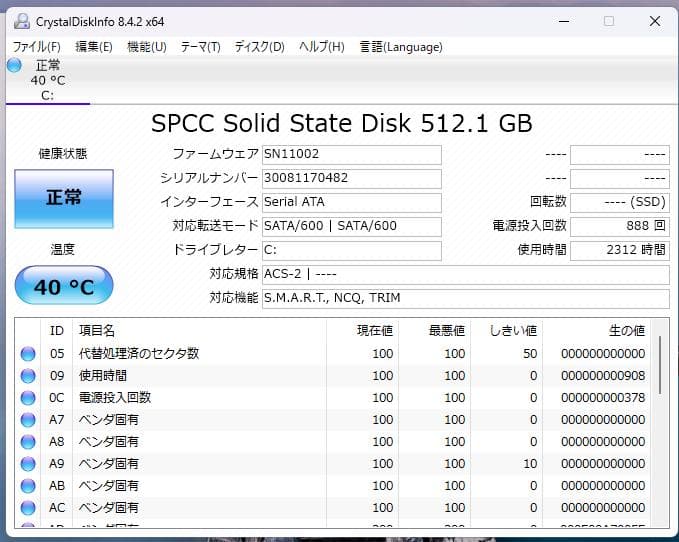Screen dimensions: 679x542
Task: Click threshold value 50 in row 05
Action: (x=530, y=354)
